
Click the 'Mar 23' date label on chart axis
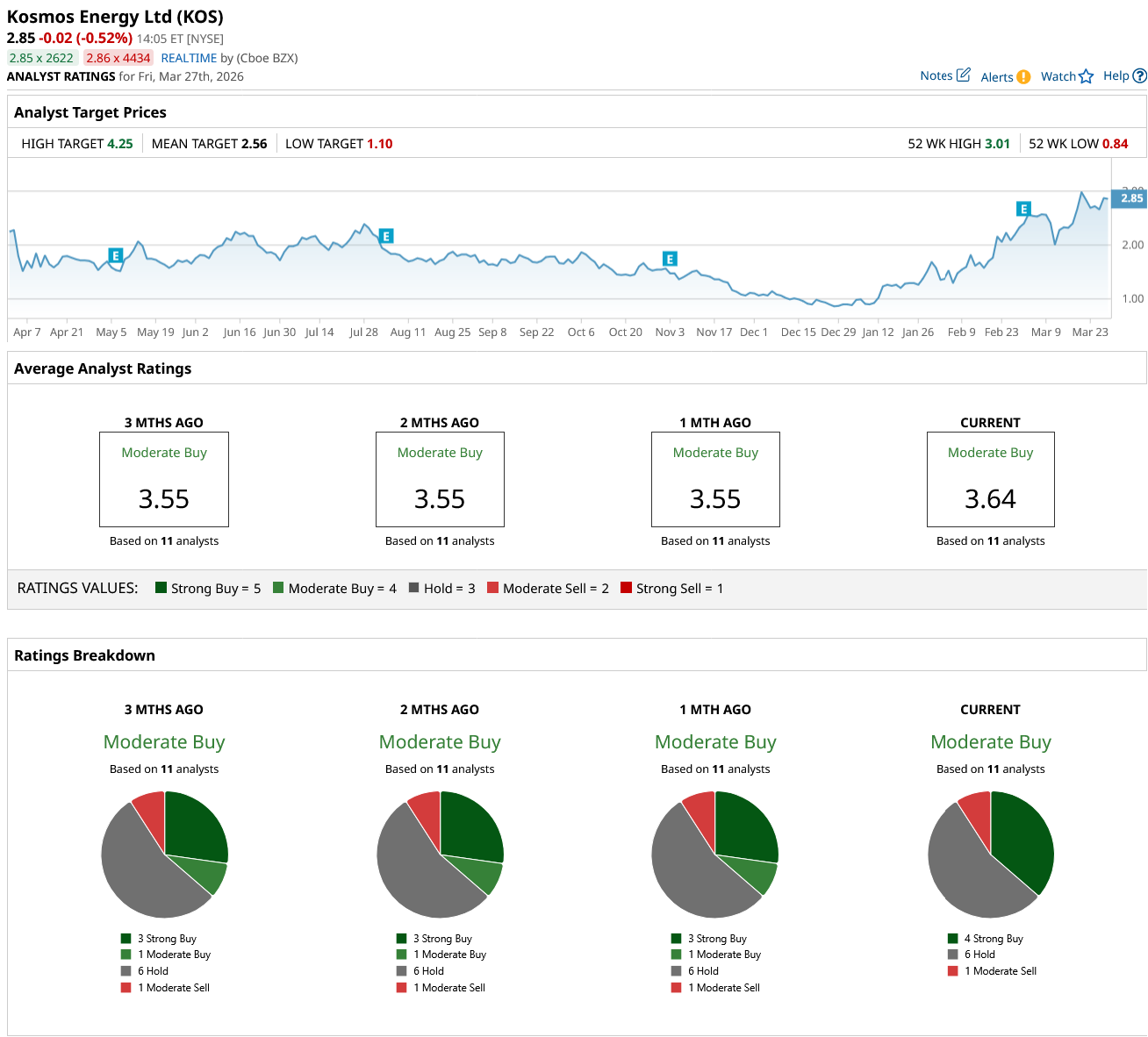tap(1090, 332)
